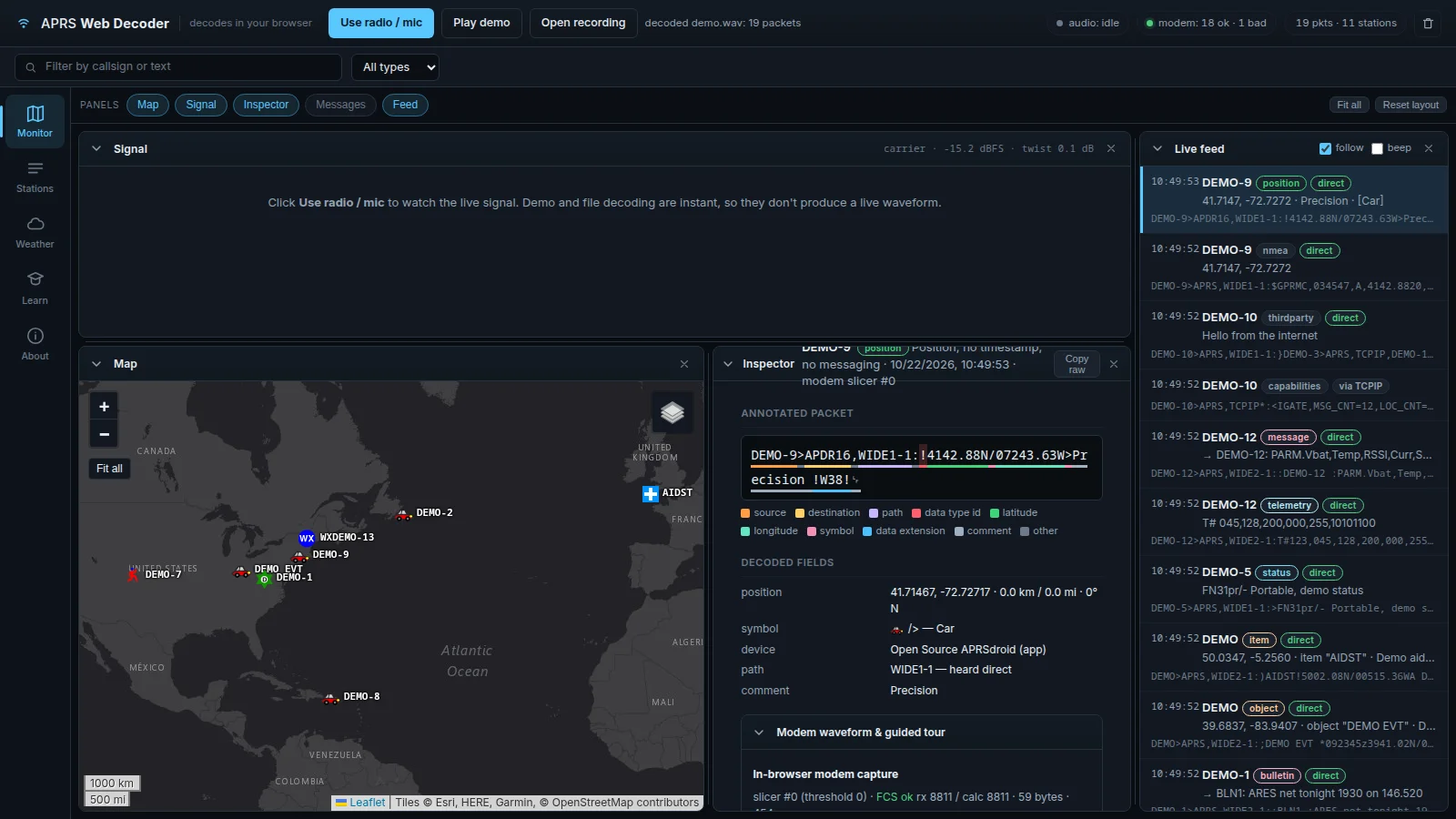1456x819 pixels.
Task: Select the DEMO-2 car marker on map
Action: click(404, 514)
